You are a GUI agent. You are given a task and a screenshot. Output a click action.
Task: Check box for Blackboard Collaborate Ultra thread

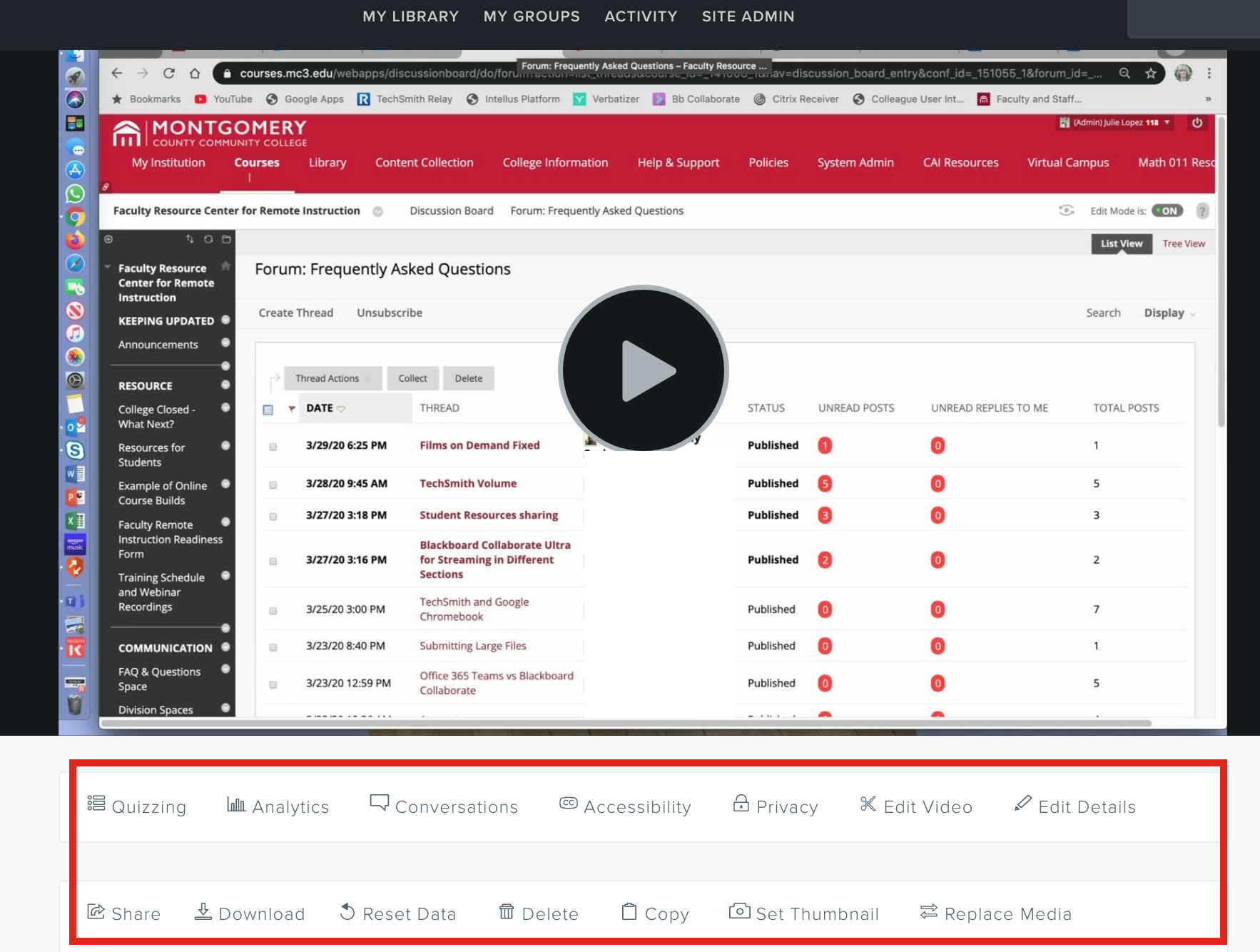point(273,561)
